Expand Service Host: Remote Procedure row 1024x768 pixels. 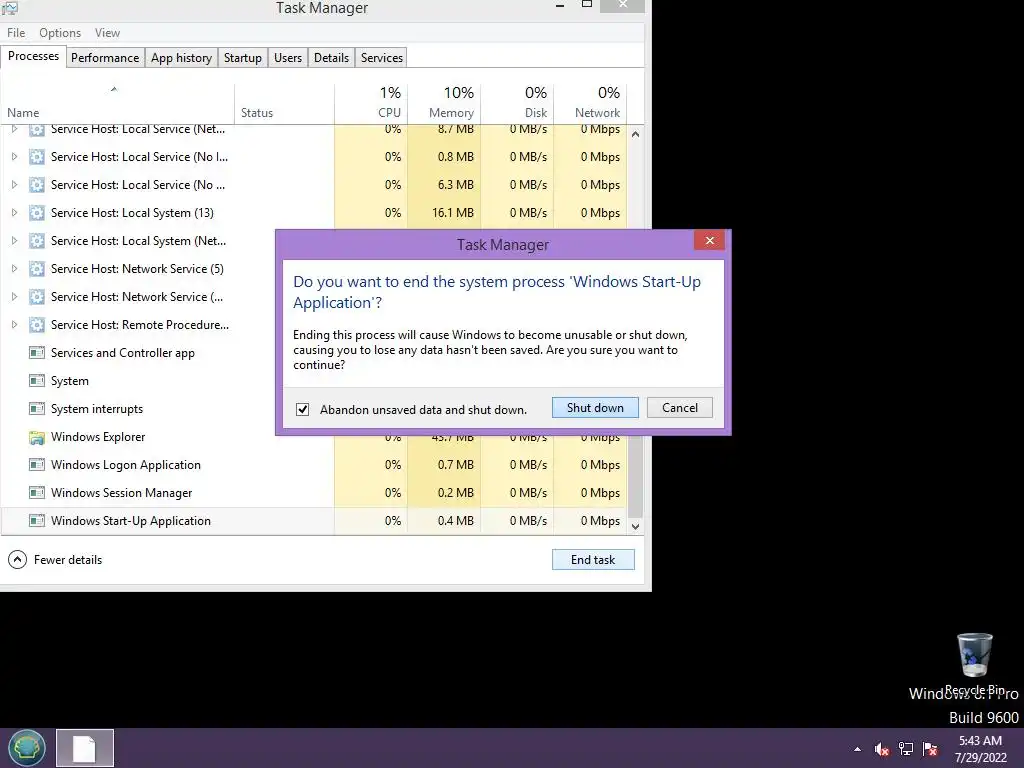point(14,325)
